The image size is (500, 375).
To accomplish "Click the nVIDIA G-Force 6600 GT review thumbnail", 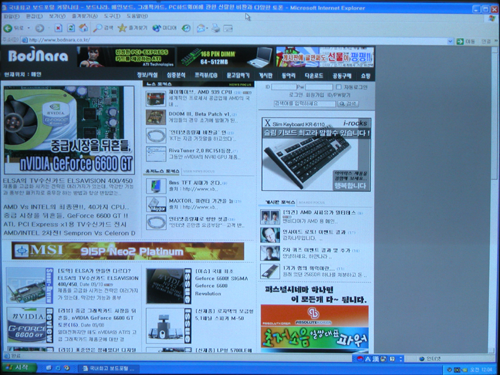I will (30, 325).
